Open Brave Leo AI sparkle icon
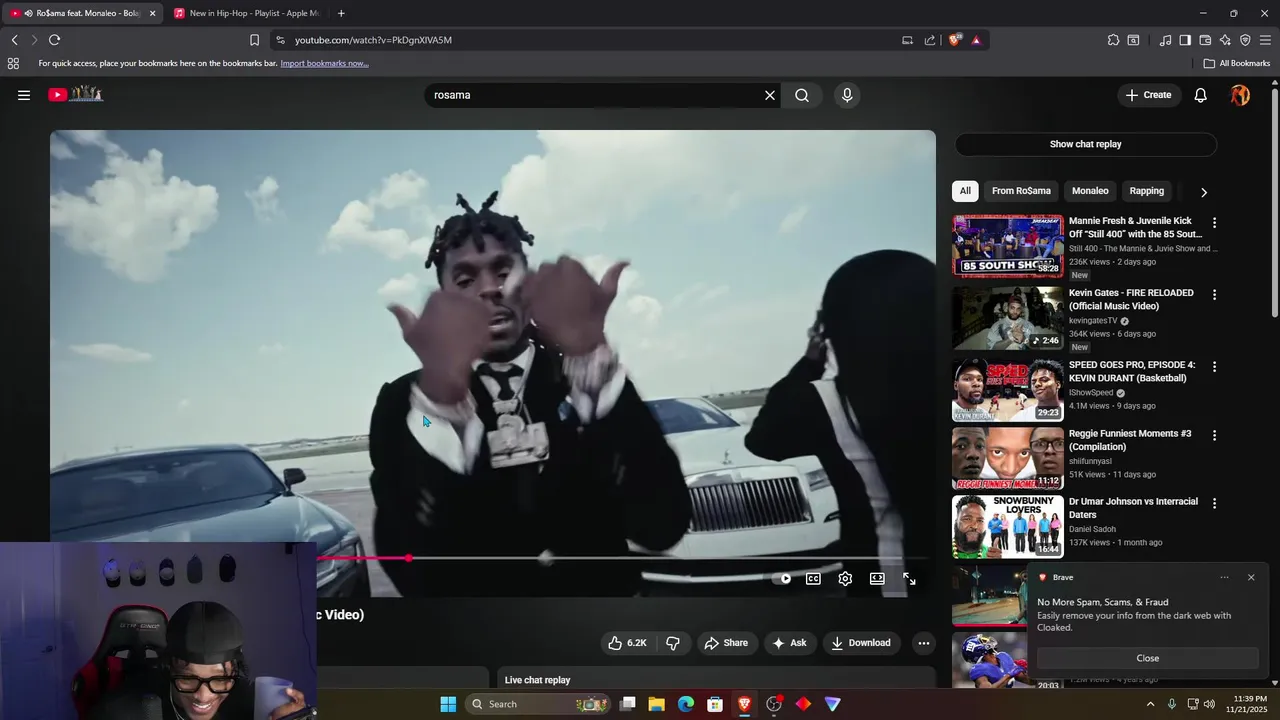Viewport: 1280px width, 720px height. [1225, 40]
